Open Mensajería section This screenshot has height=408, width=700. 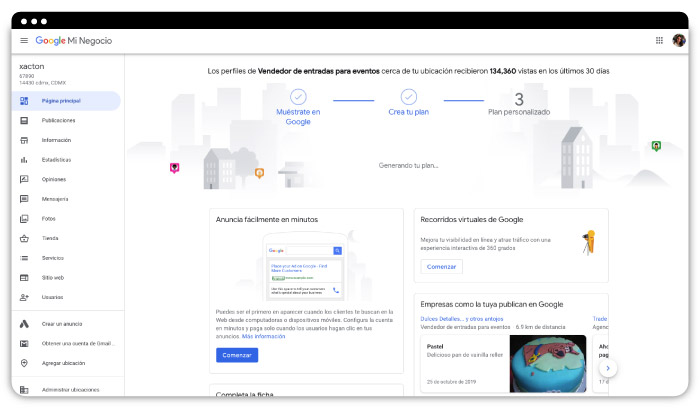55,199
